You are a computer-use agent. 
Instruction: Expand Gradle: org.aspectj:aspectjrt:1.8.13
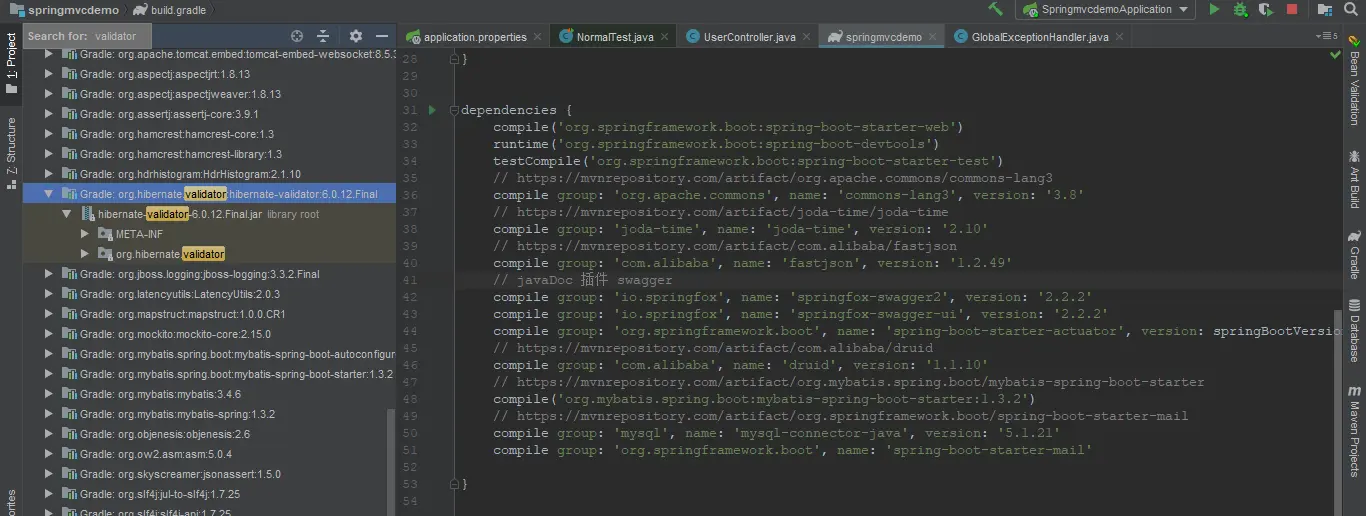click(50, 74)
